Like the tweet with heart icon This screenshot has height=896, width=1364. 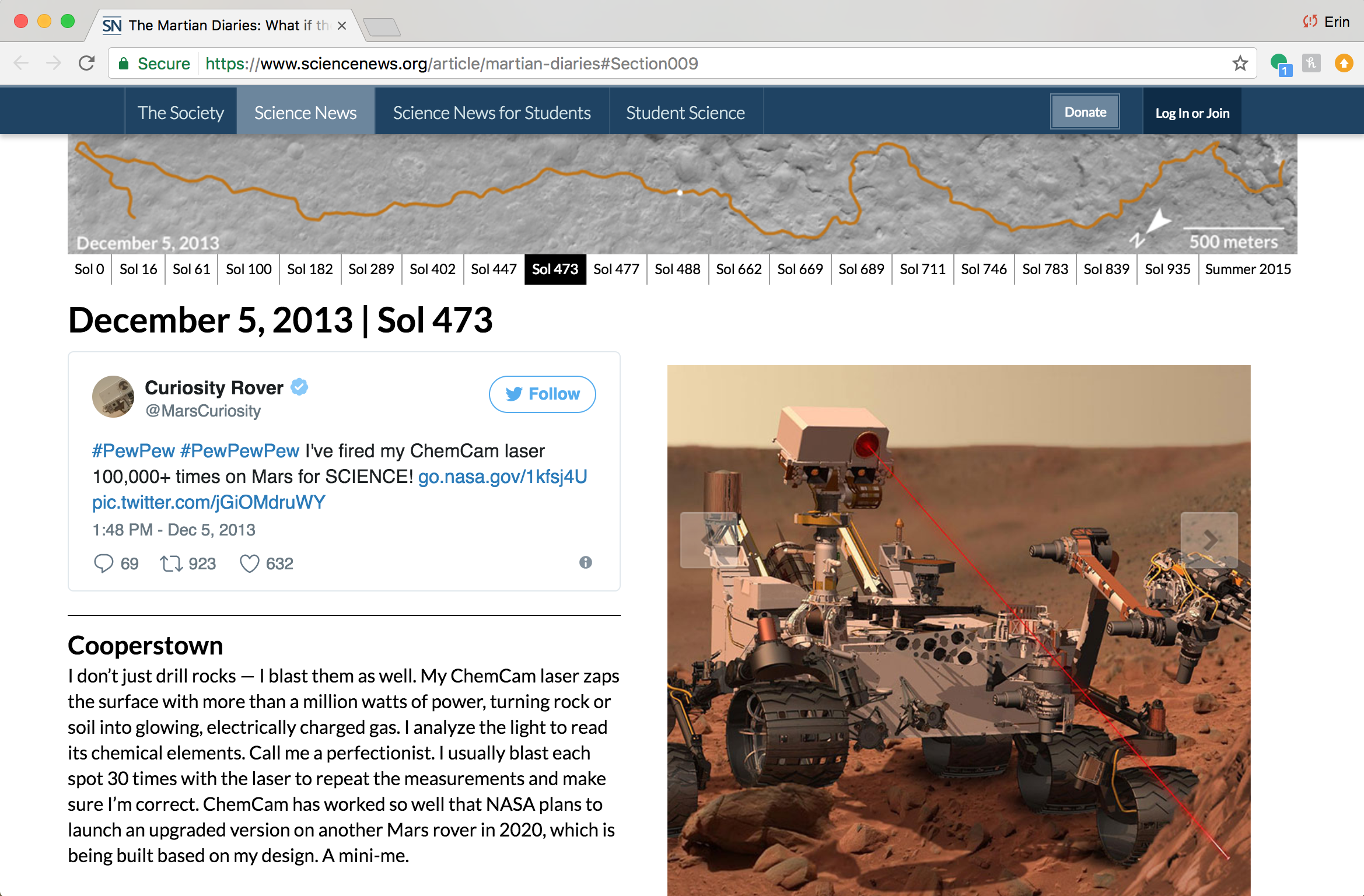(x=249, y=563)
